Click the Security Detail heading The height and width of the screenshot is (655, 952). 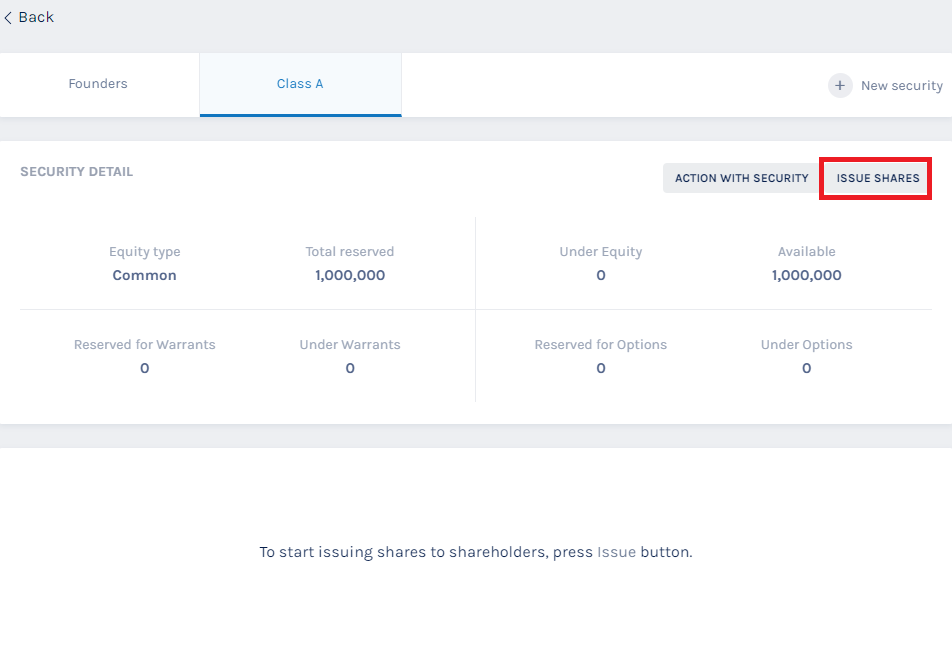76,172
